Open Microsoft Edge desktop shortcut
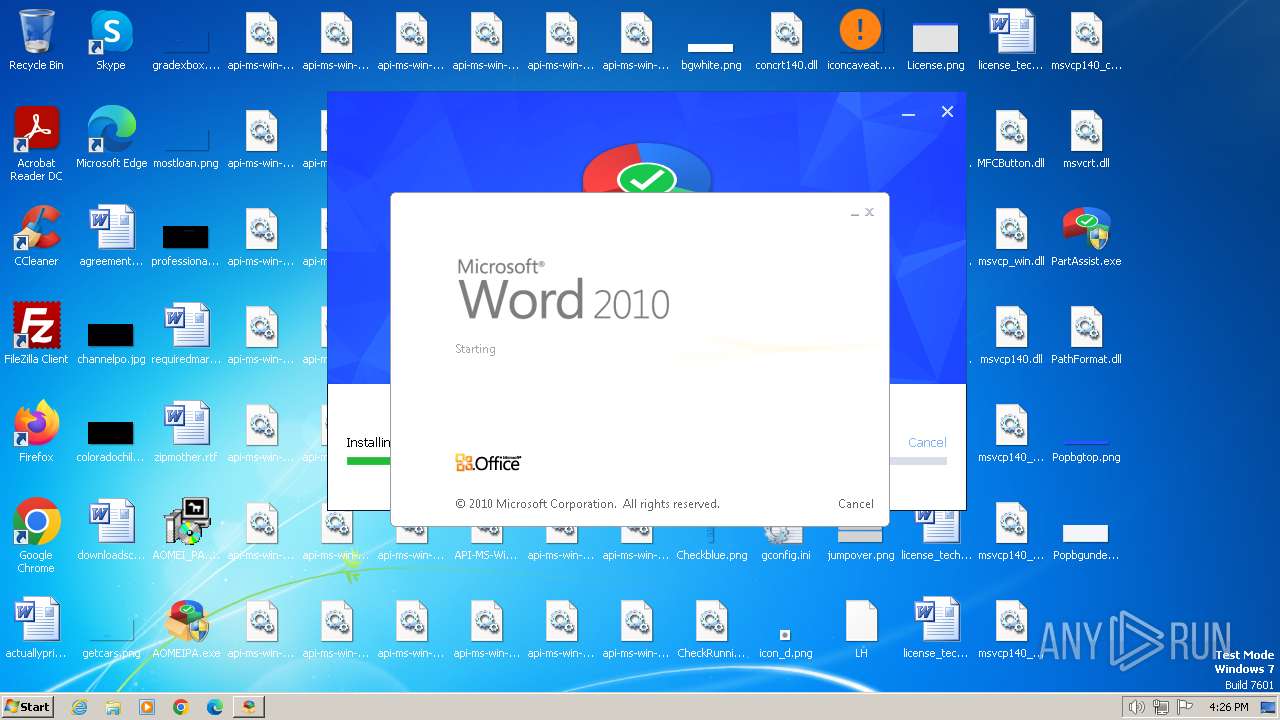This screenshot has width=1280, height=720. click(x=111, y=138)
